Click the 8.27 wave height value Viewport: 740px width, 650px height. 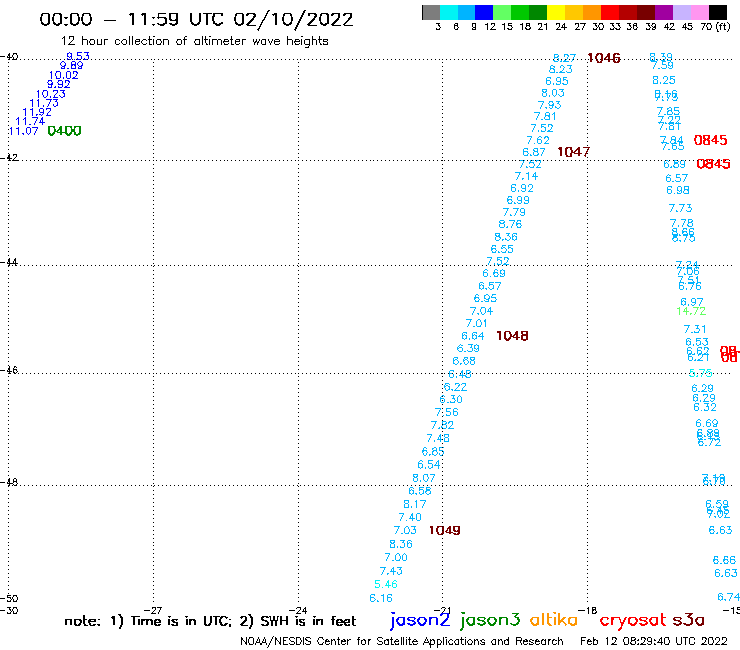pos(564,58)
